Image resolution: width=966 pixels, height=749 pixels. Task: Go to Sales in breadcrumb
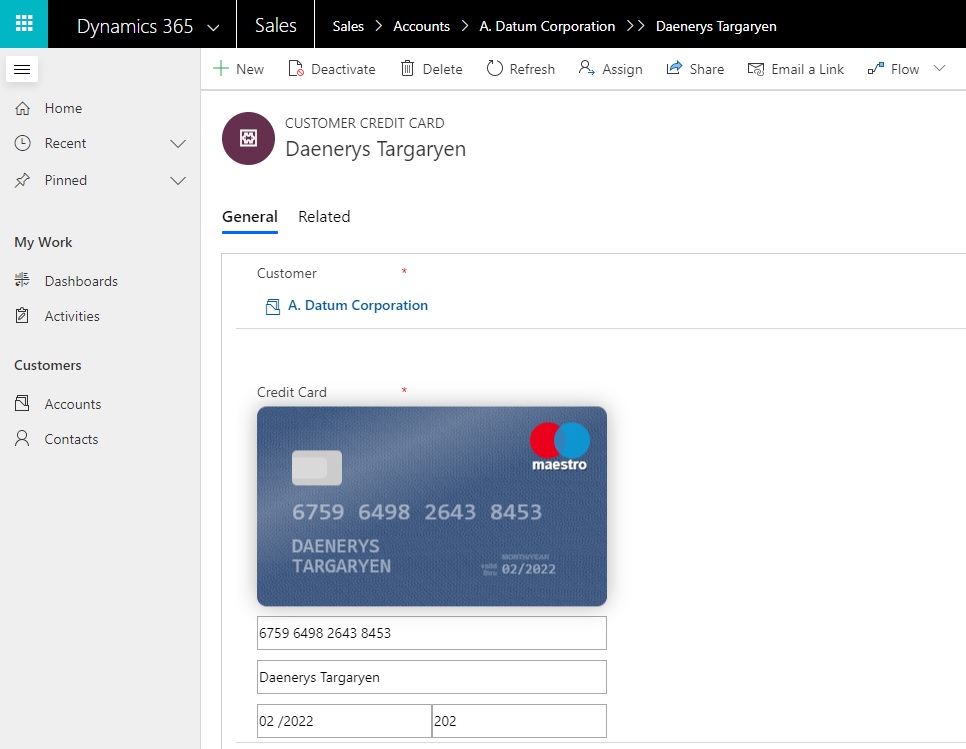[348, 26]
